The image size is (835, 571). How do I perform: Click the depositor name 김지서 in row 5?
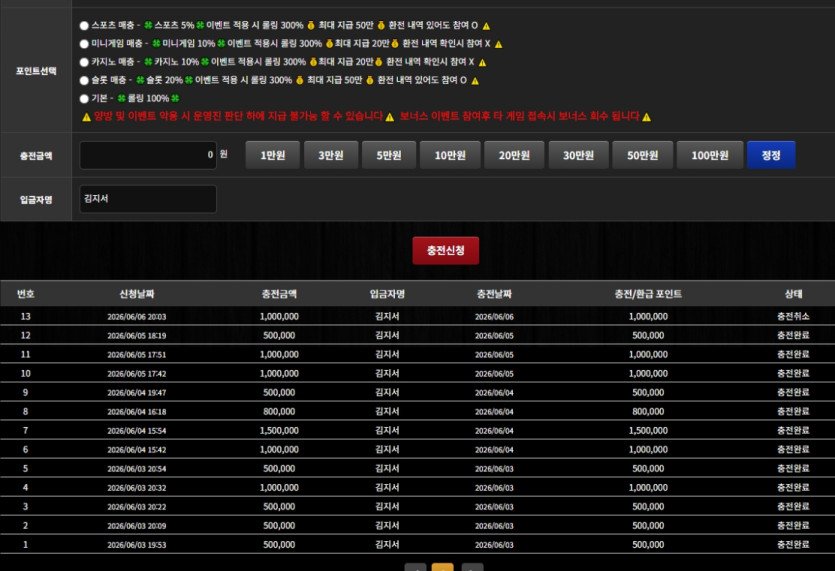tap(387, 469)
